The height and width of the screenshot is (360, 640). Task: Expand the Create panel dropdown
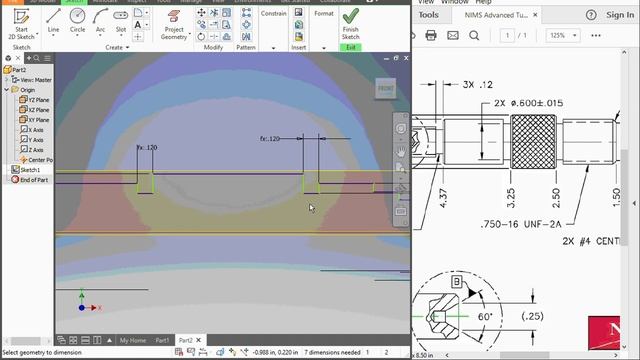pyautogui.click(x=128, y=48)
